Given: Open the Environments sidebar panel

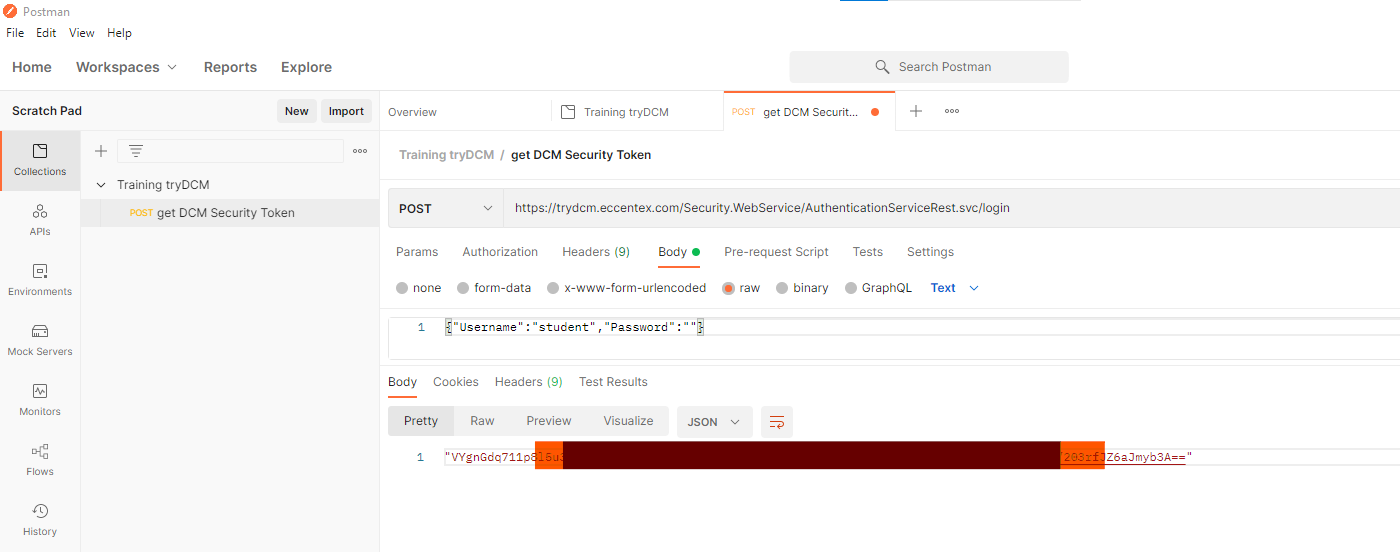Looking at the screenshot, I should [40, 280].
